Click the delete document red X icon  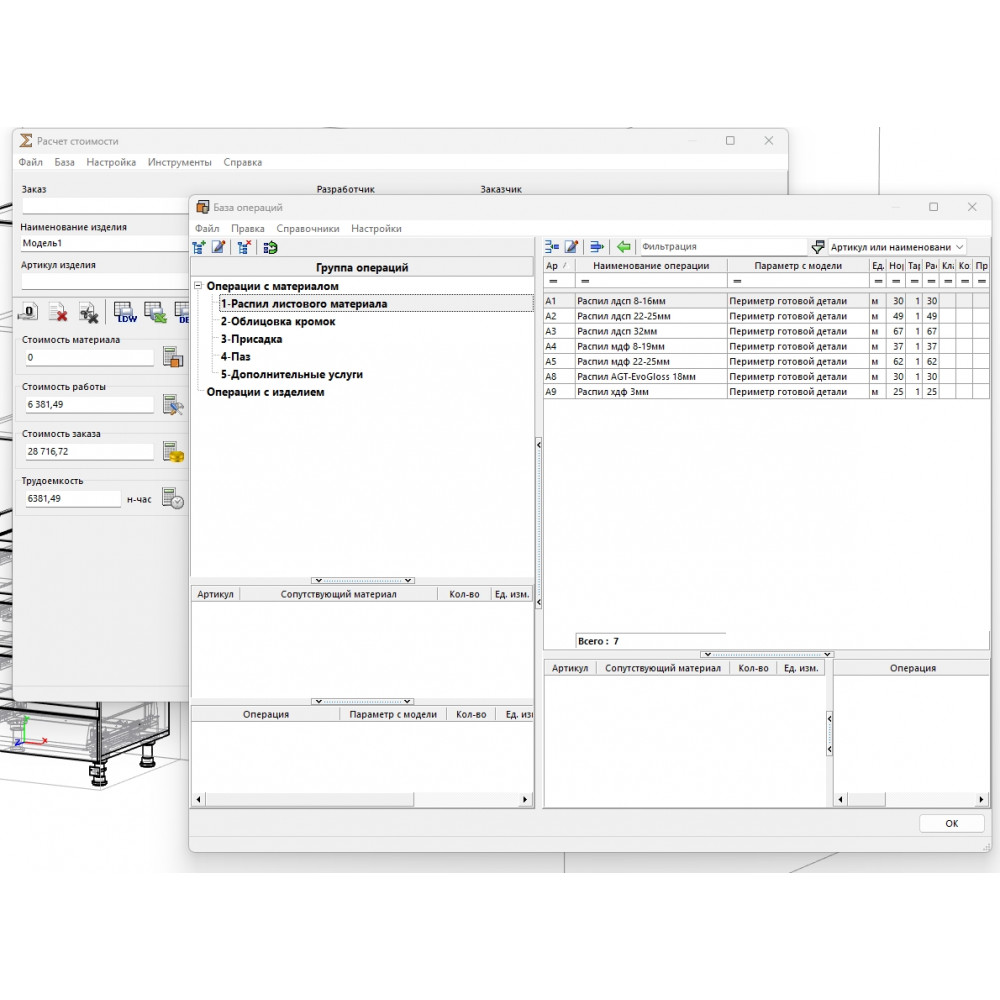[x=58, y=312]
